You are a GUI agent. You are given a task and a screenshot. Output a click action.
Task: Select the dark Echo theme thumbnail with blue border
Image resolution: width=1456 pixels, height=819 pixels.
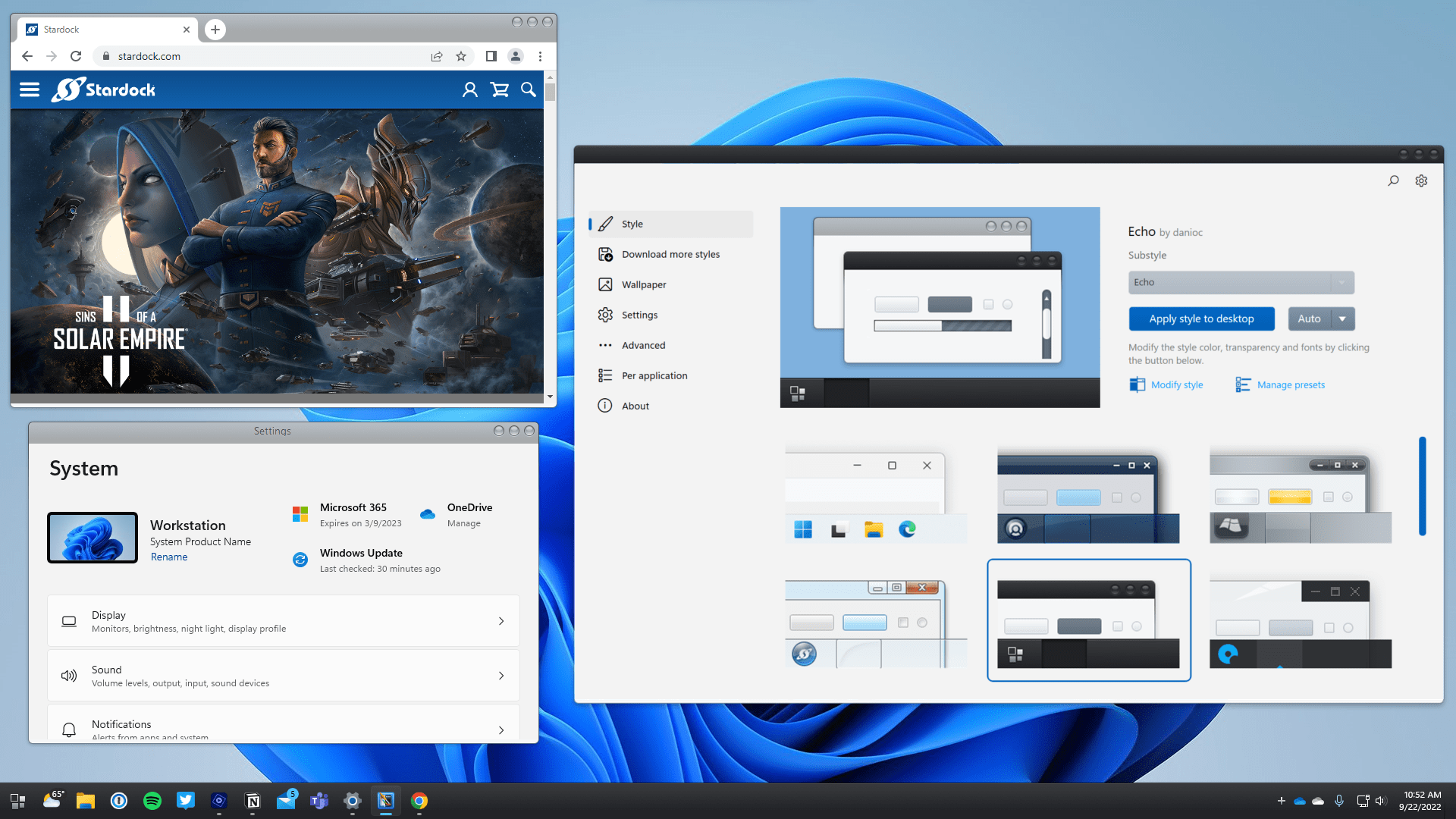coord(1089,620)
